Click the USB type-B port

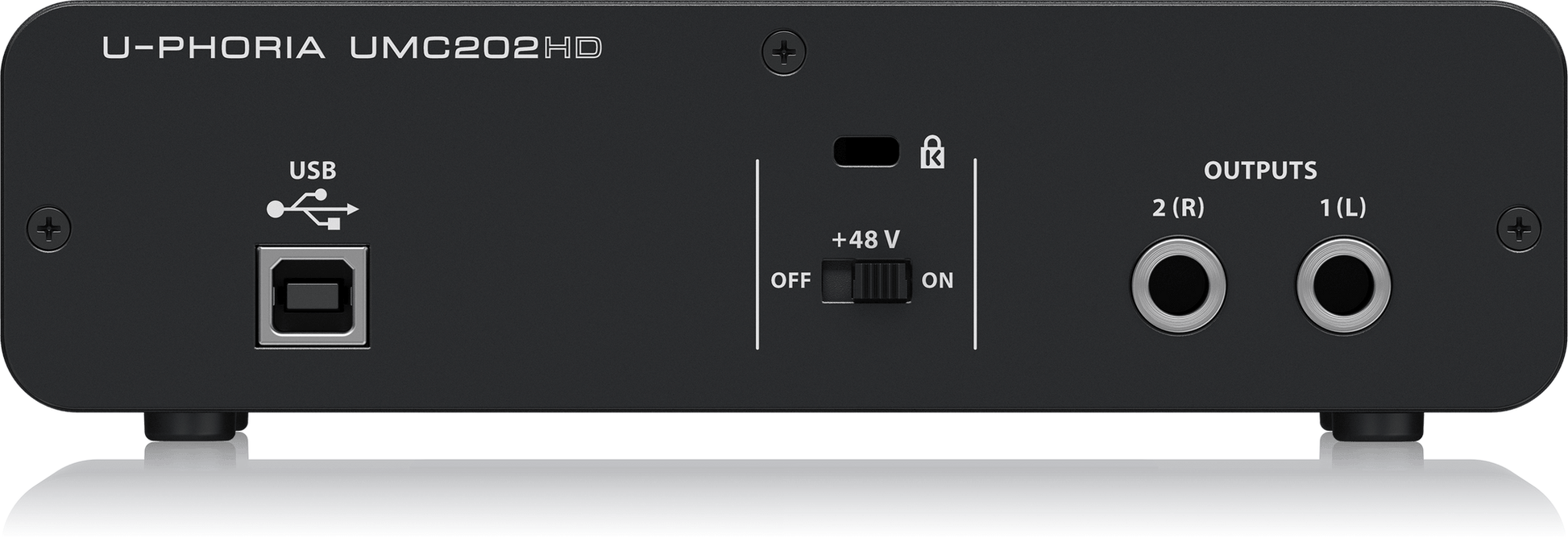(x=313, y=296)
